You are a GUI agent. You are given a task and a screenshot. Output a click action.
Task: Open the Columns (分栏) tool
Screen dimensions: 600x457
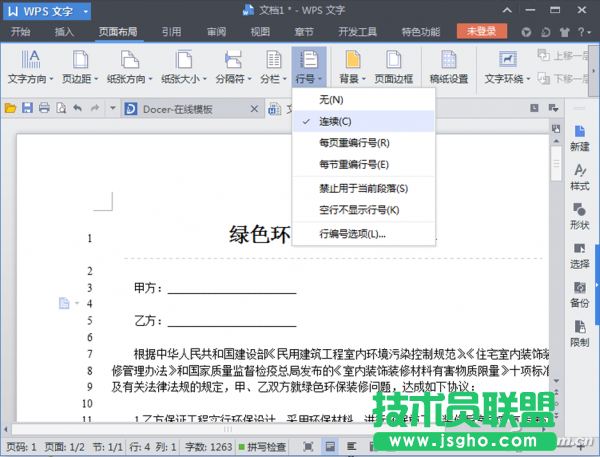(x=273, y=67)
